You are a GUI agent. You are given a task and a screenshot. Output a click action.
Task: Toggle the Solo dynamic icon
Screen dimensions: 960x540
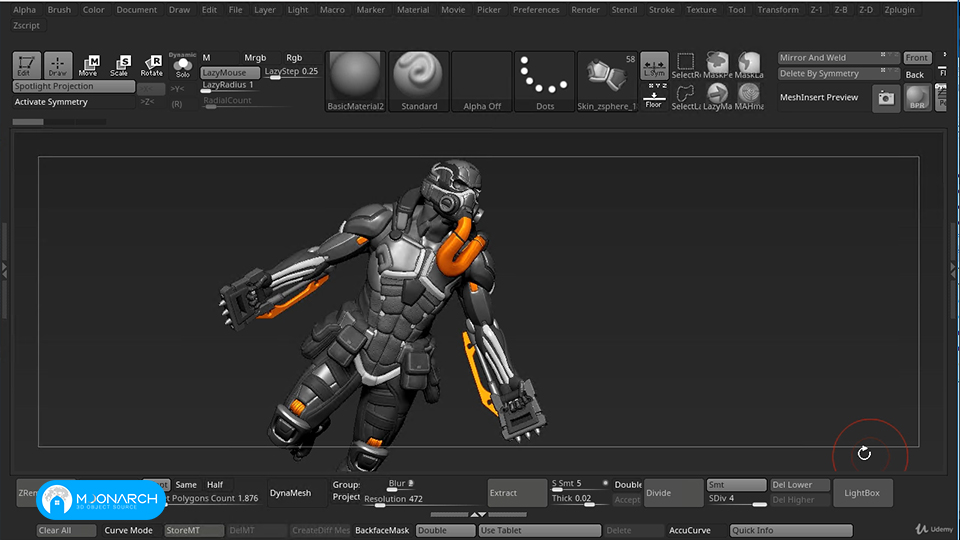(x=182, y=66)
